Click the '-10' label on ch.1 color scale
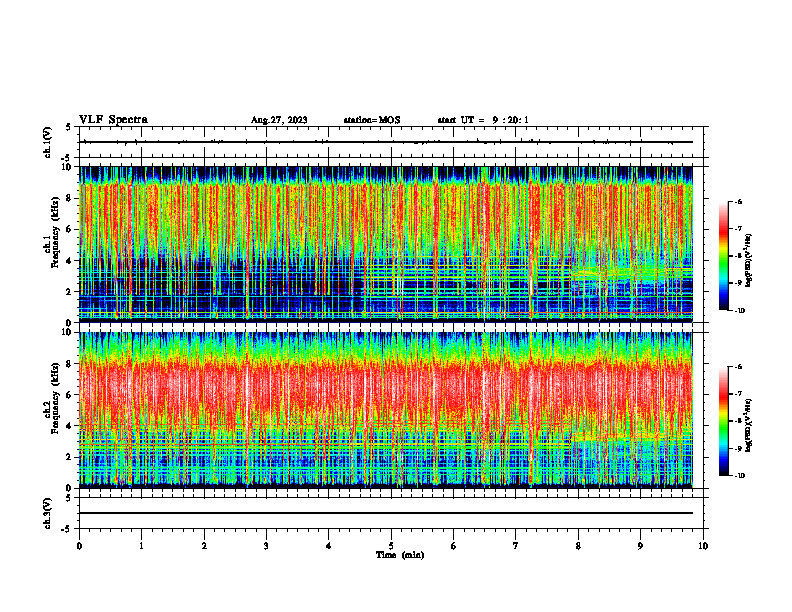792x612 pixels. click(739, 310)
